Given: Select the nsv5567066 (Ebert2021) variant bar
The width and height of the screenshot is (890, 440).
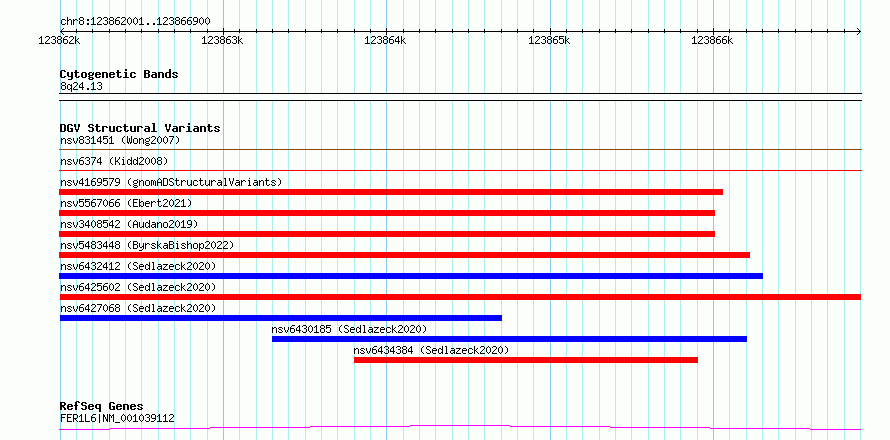Looking at the screenshot, I should coord(387,213).
